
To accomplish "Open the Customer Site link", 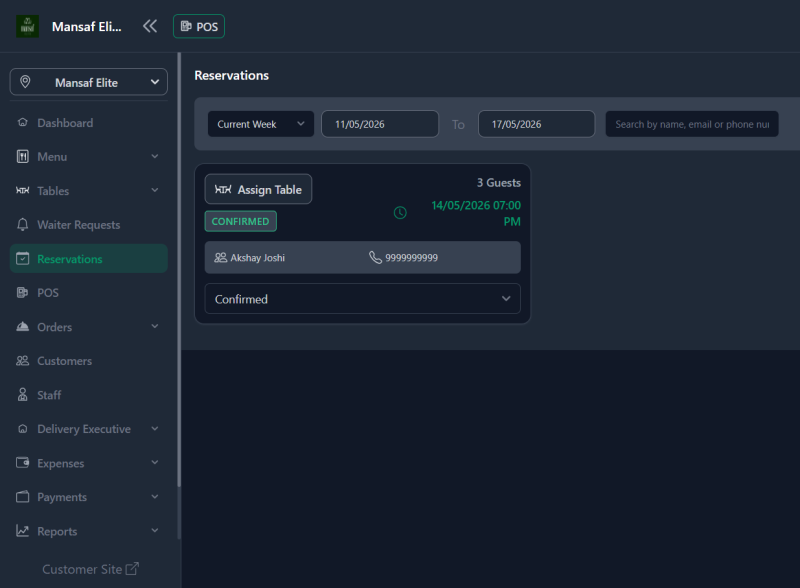I will pyautogui.click(x=90, y=569).
